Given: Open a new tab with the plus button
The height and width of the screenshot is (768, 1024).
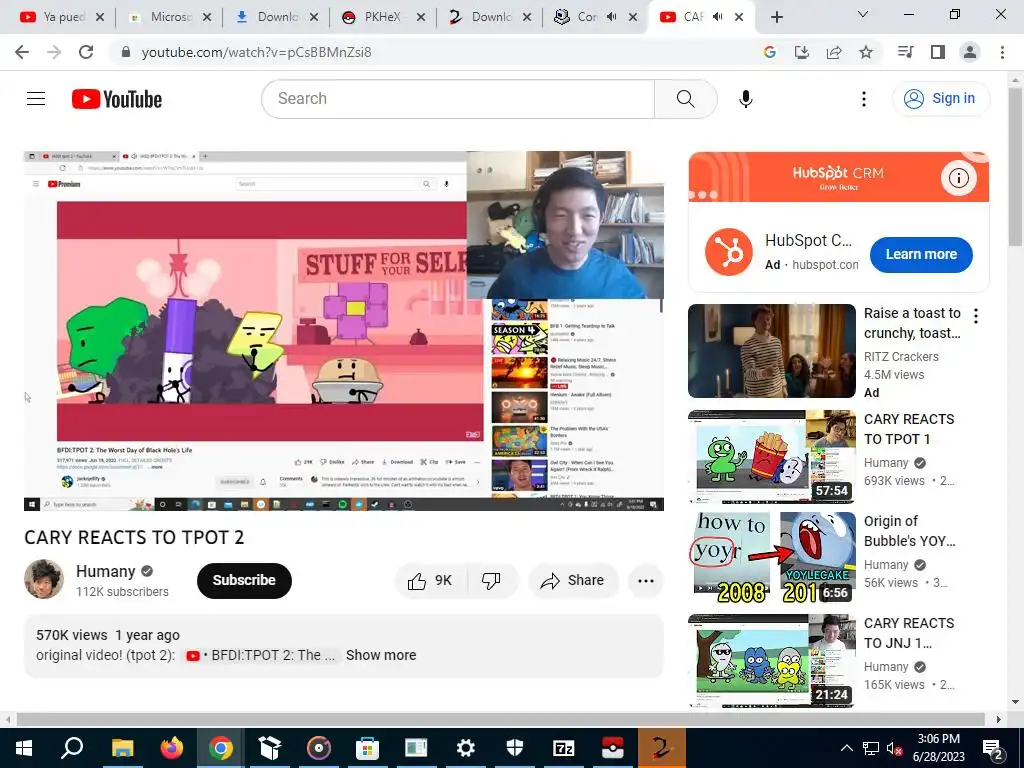Looking at the screenshot, I should click(776, 17).
